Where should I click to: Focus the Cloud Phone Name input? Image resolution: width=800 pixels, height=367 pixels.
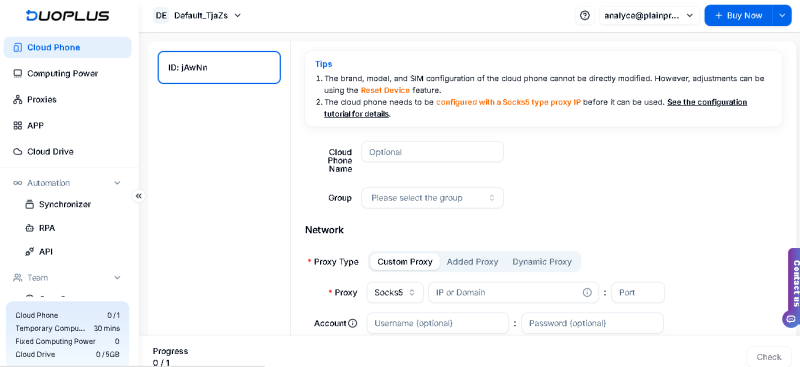coord(432,152)
